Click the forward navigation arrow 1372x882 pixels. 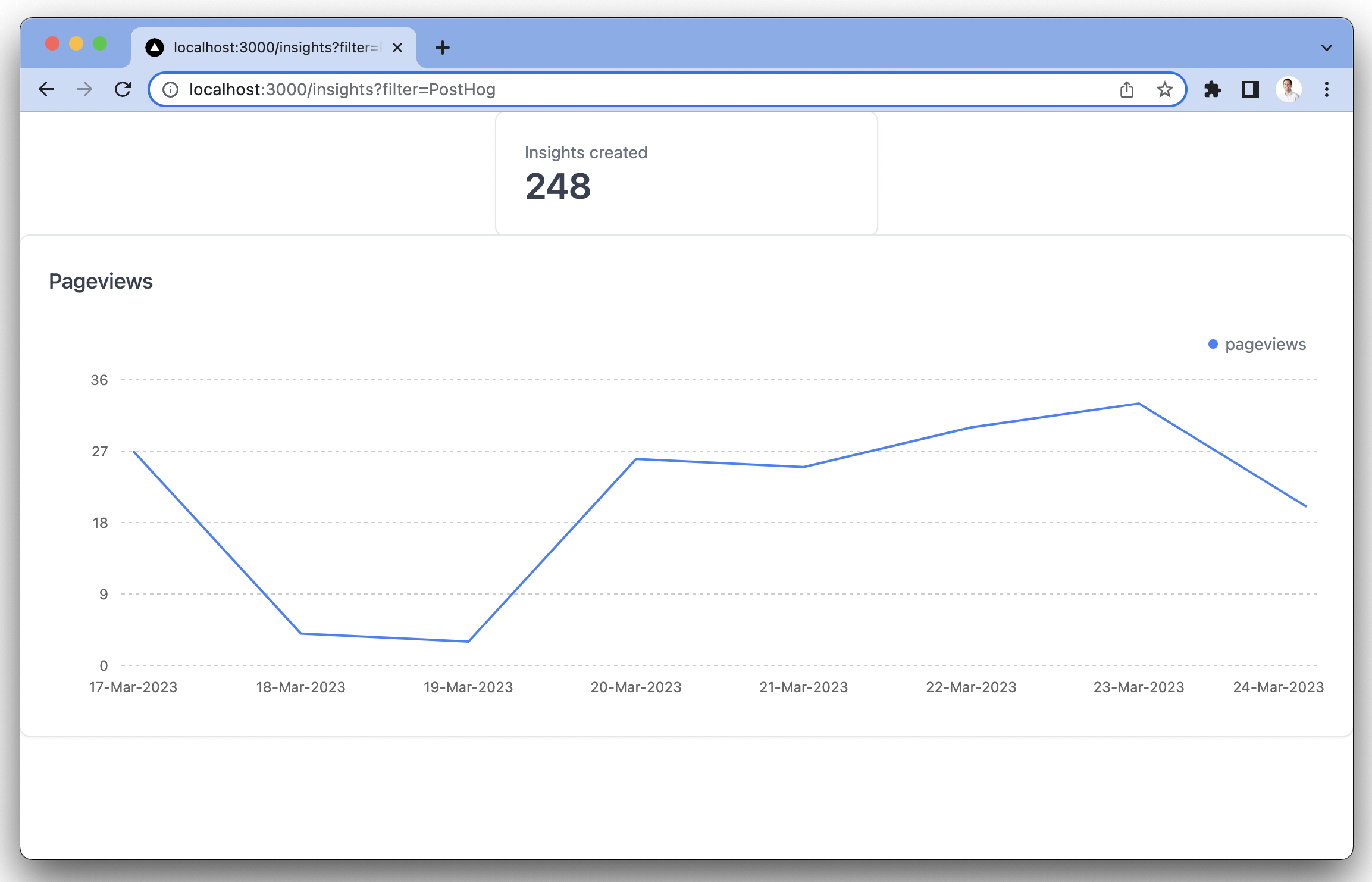84,89
